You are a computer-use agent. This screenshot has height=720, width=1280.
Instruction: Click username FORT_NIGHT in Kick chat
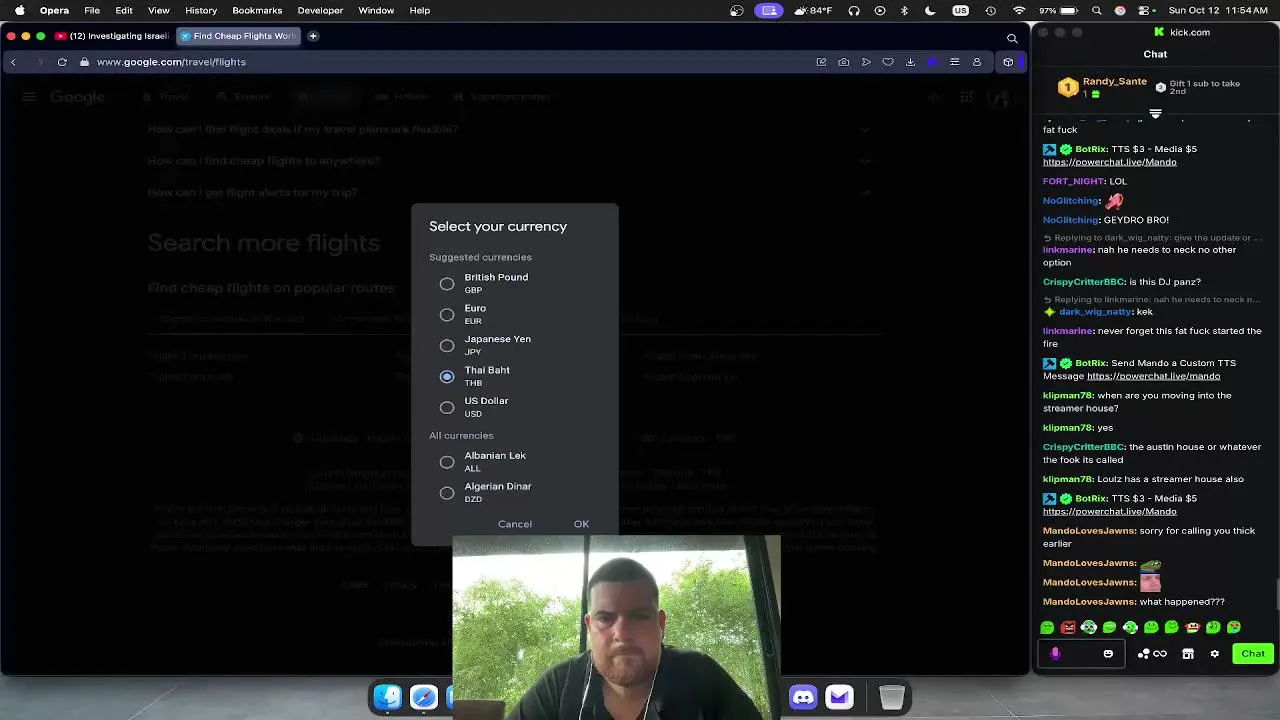click(x=1073, y=181)
